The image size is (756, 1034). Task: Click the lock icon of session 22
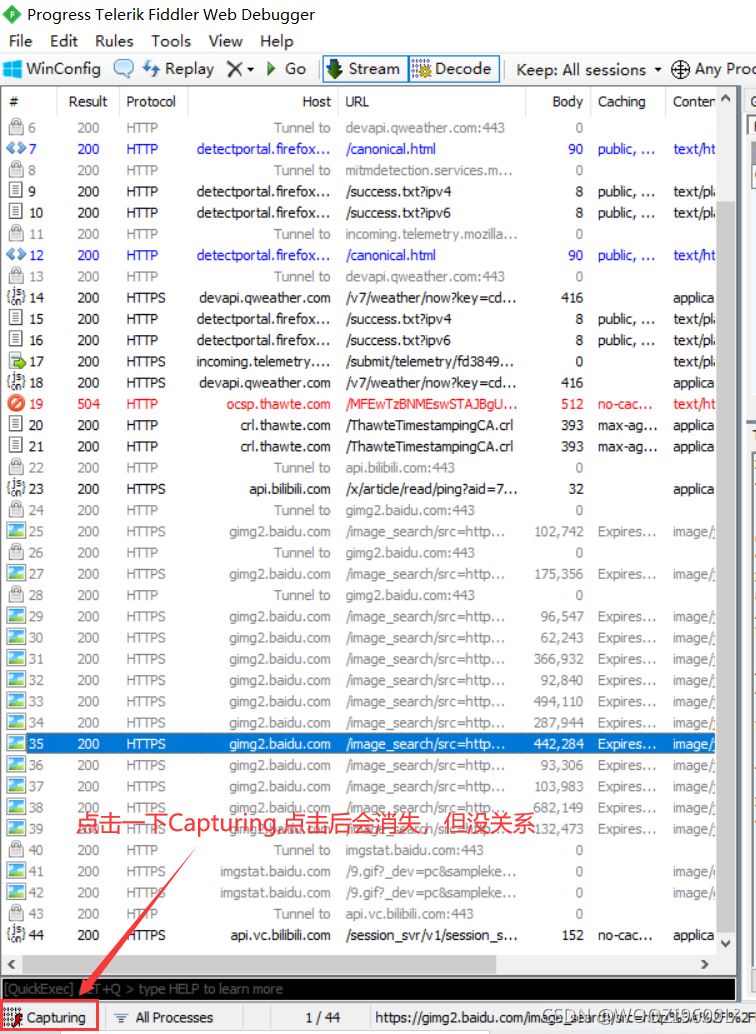(16, 466)
